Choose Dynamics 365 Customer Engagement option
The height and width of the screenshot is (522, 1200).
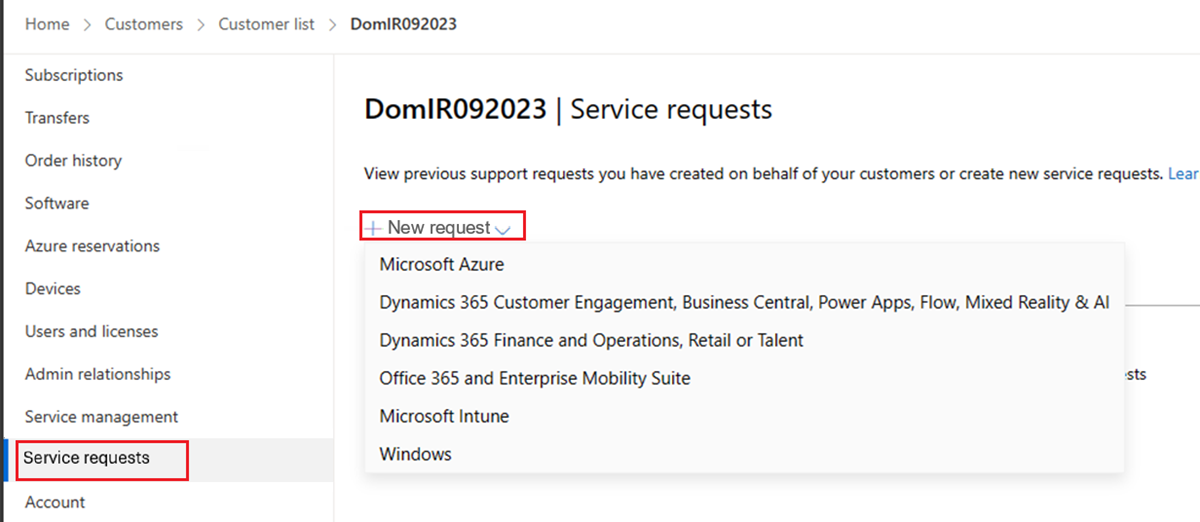click(x=744, y=303)
